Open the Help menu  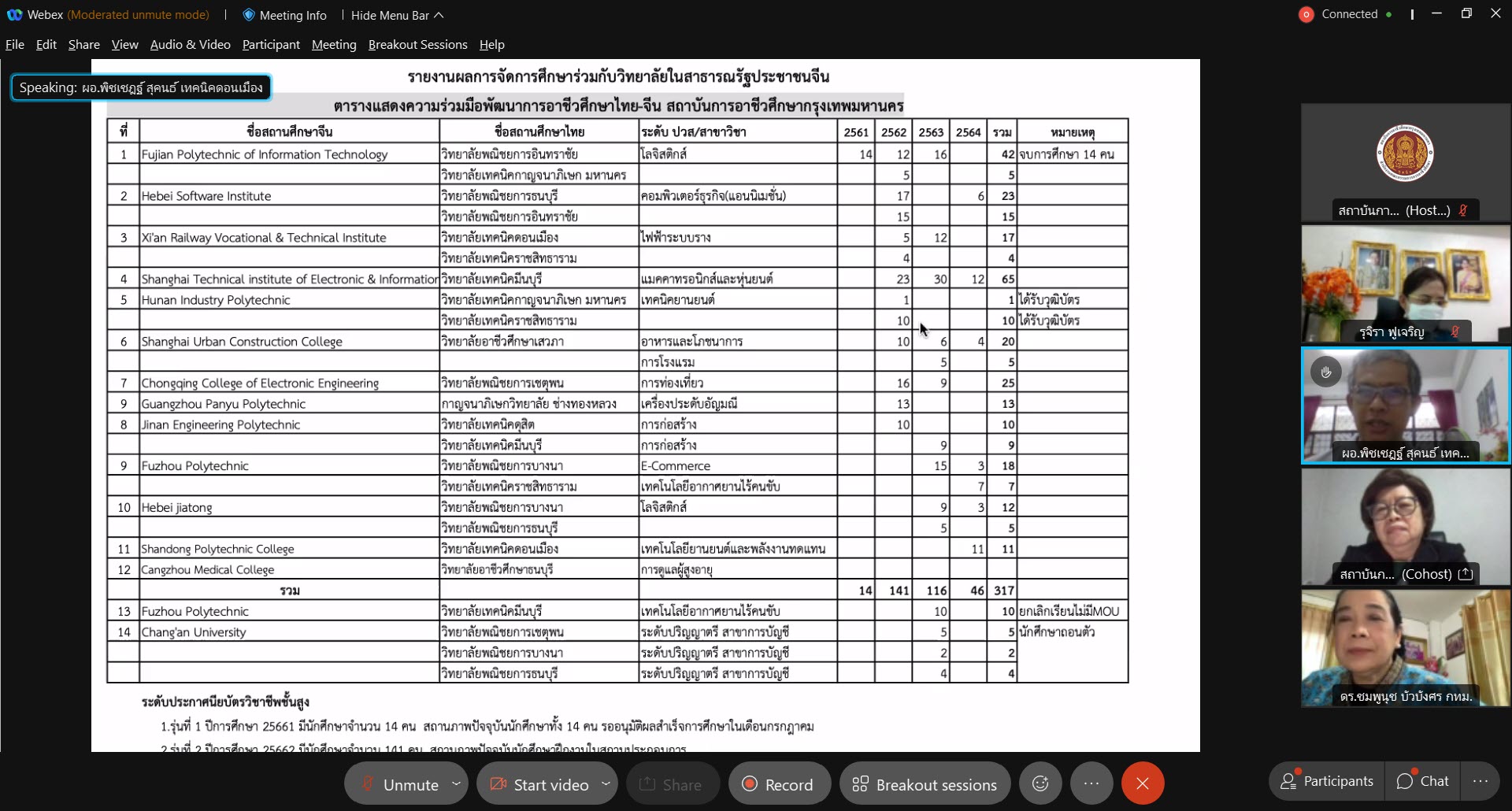pos(492,45)
